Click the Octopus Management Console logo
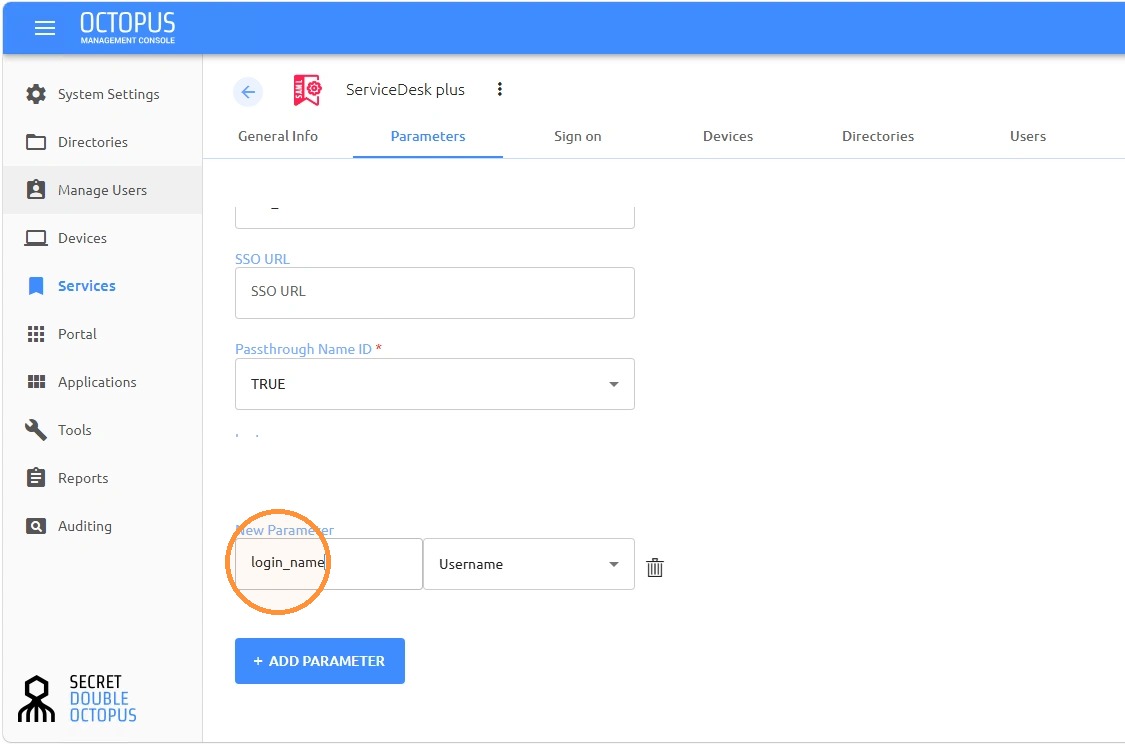This screenshot has height=744, width=1125. [128, 28]
